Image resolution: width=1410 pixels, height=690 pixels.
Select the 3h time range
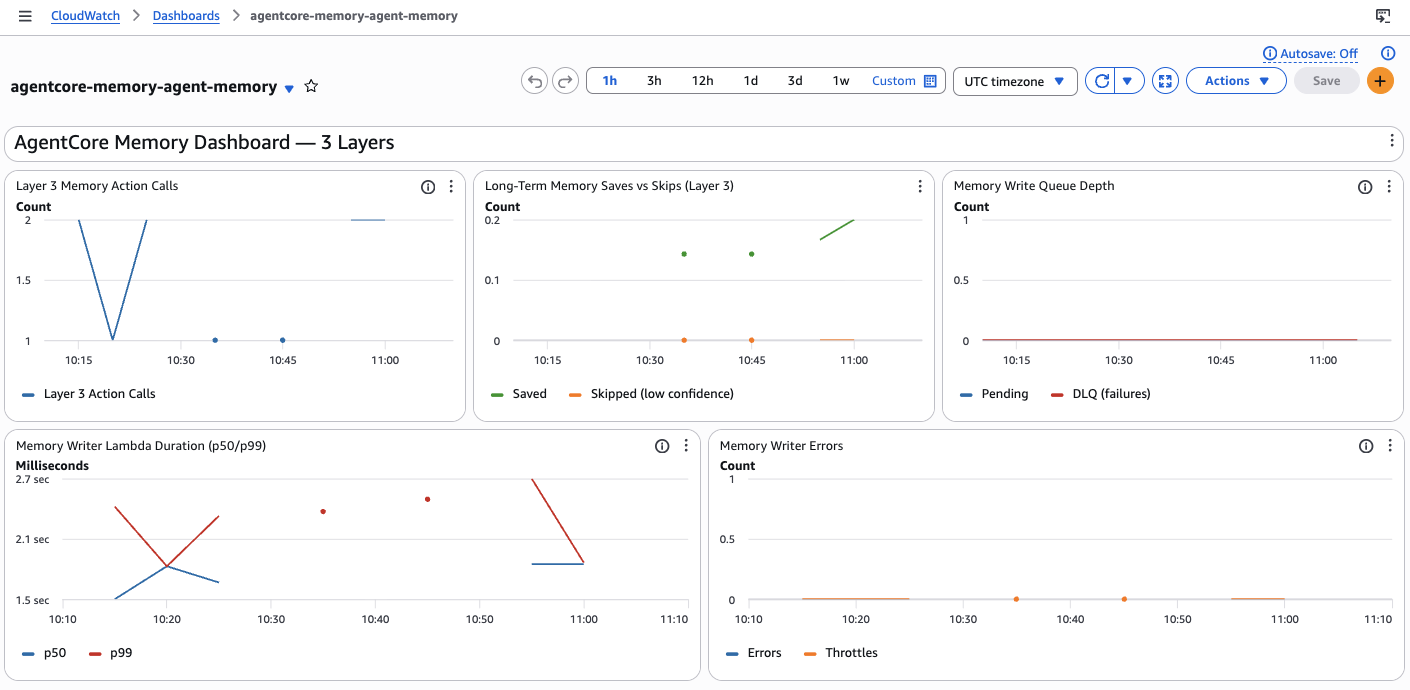[x=654, y=81]
